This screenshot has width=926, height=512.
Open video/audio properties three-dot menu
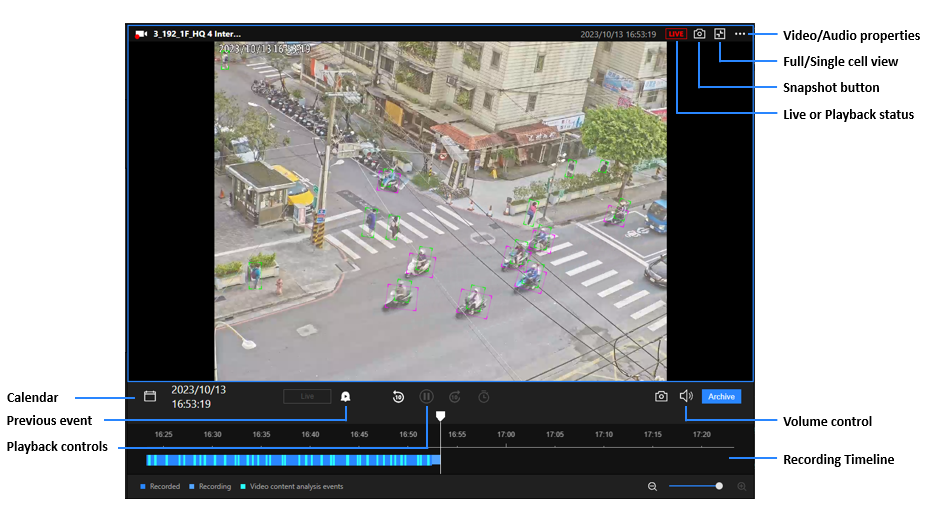(740, 34)
